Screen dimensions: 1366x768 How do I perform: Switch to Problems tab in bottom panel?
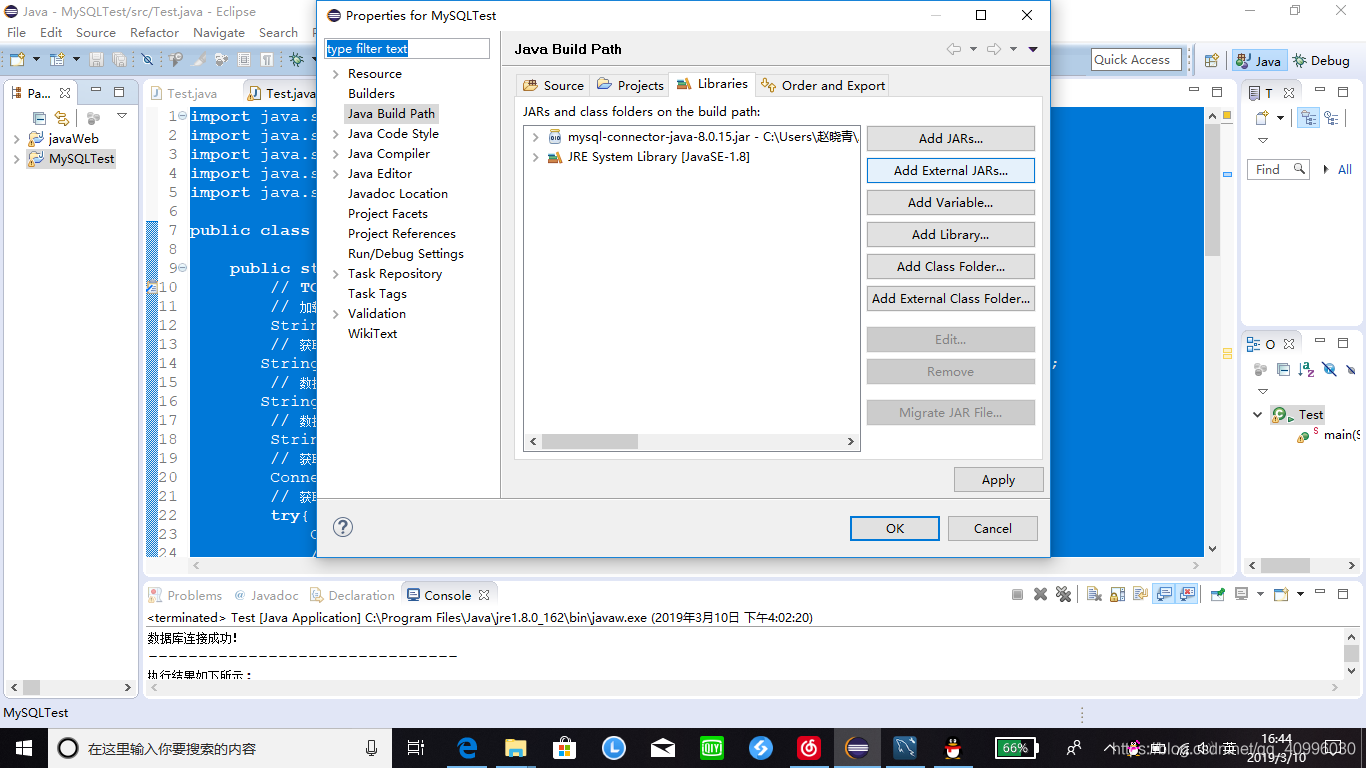185,595
